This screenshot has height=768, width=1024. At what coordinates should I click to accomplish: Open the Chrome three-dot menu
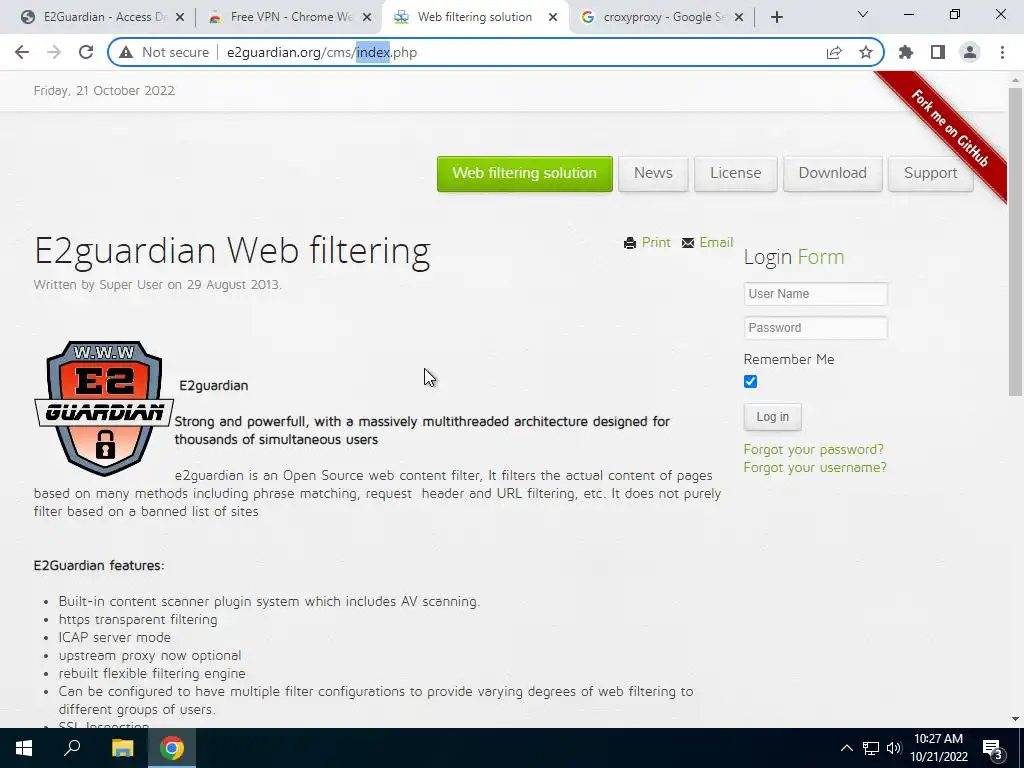tap(1002, 52)
